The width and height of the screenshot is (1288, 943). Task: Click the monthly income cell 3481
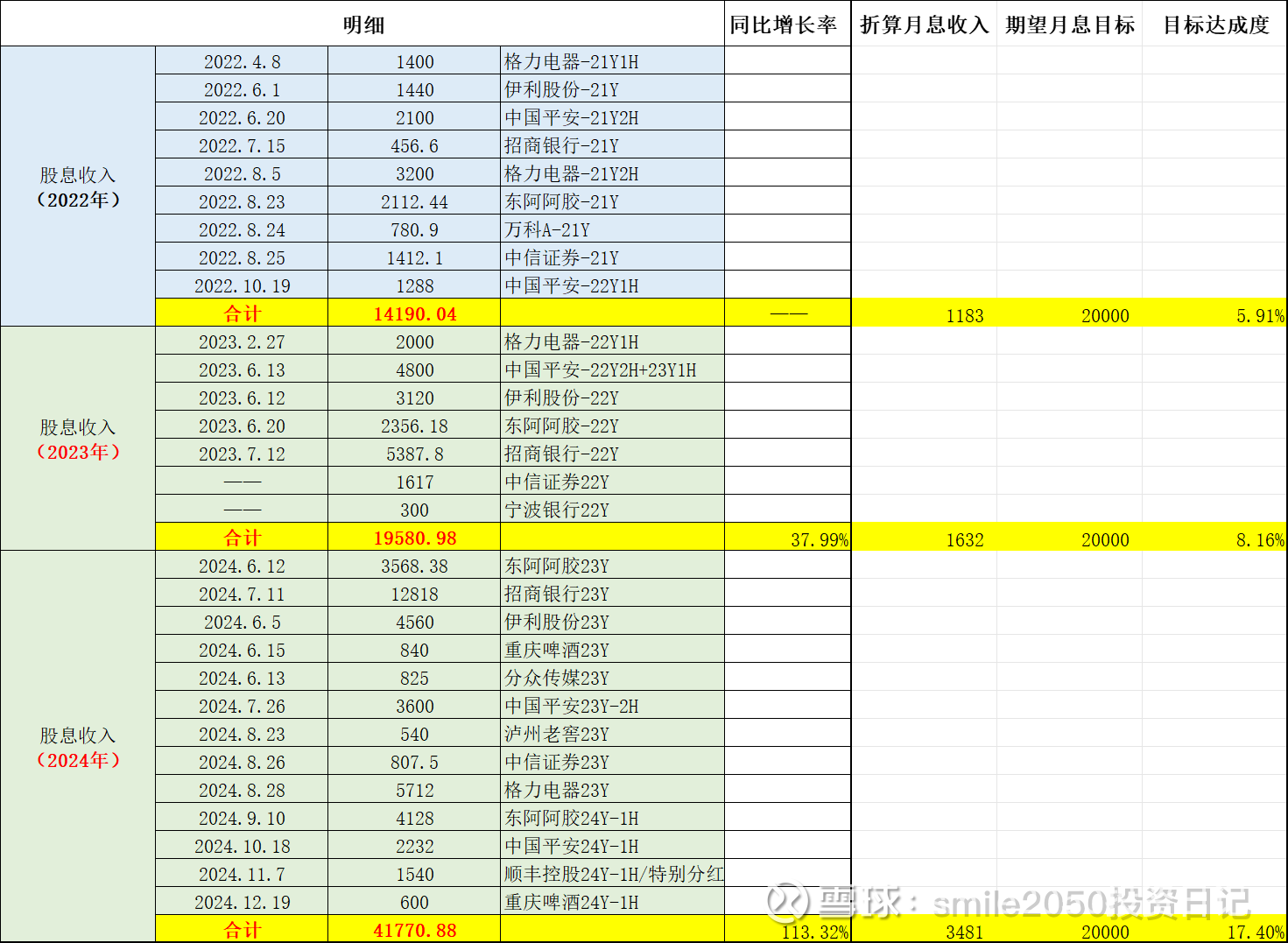coord(924,929)
